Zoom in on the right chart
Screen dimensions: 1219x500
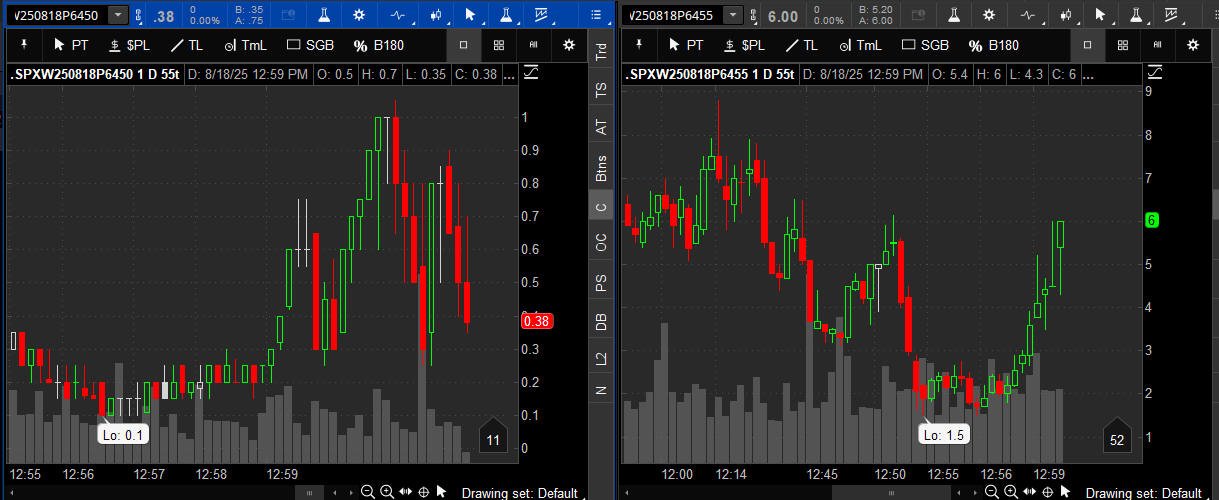click(1010, 492)
